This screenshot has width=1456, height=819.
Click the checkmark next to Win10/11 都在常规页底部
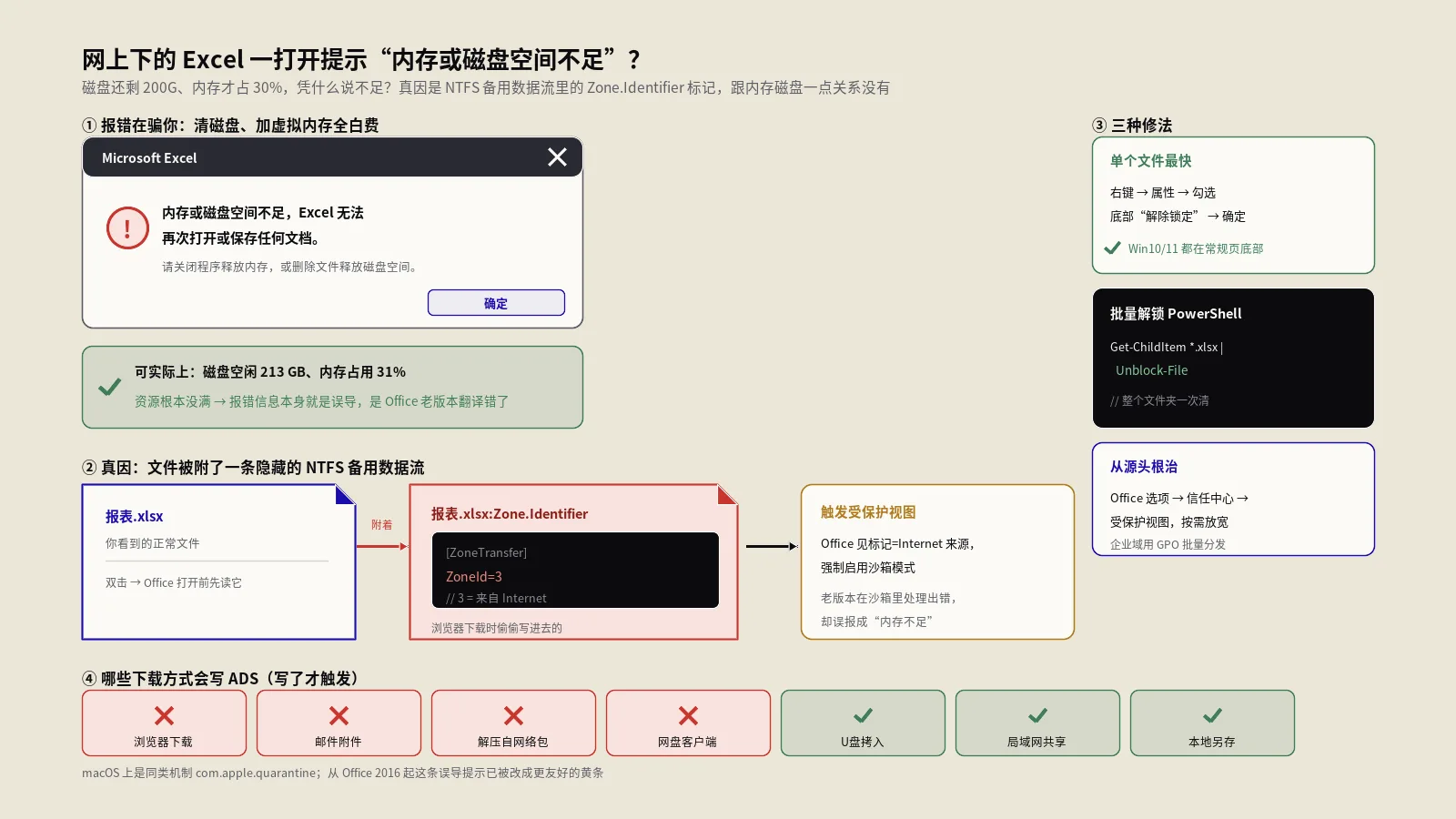(1112, 248)
